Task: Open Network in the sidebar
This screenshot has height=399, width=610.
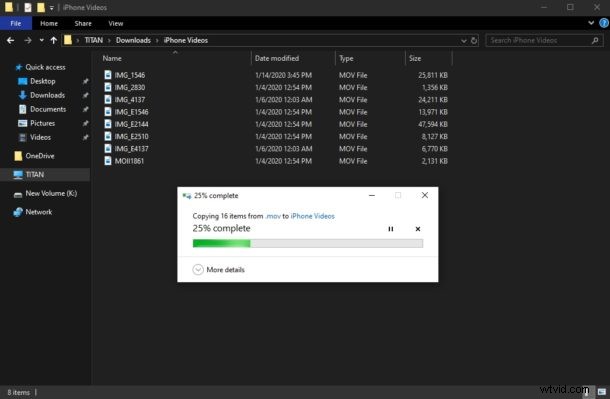Action: pos(39,212)
